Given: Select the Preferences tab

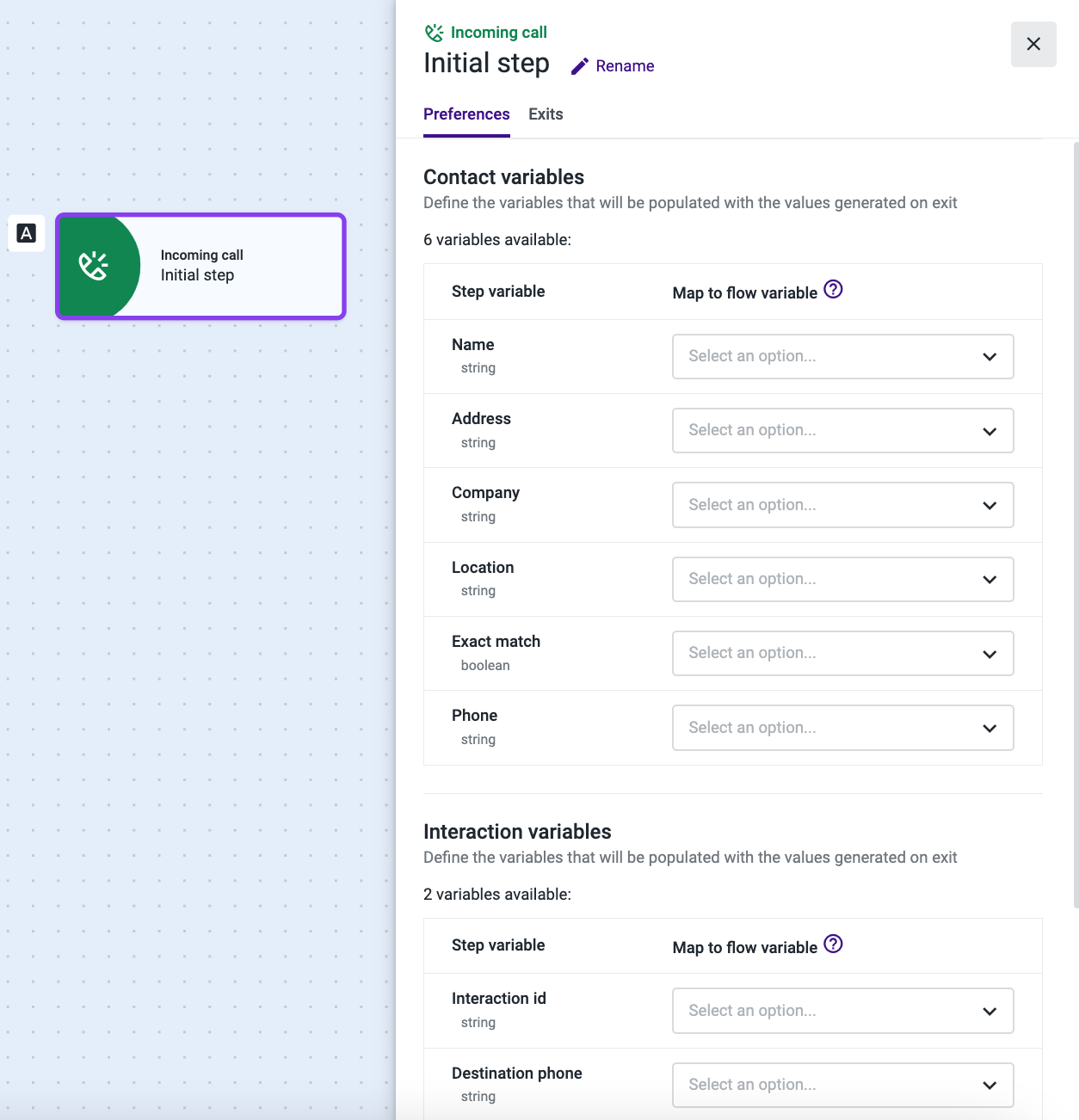Looking at the screenshot, I should coord(466,114).
